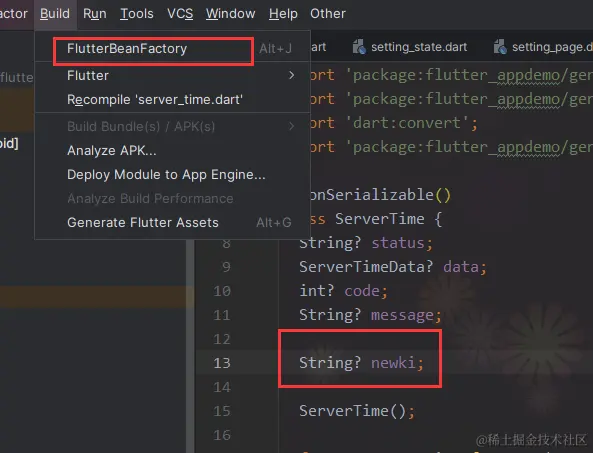This screenshot has height=453, width=593.
Task: Click the setting_state.dart file icon
Action: pos(359,47)
